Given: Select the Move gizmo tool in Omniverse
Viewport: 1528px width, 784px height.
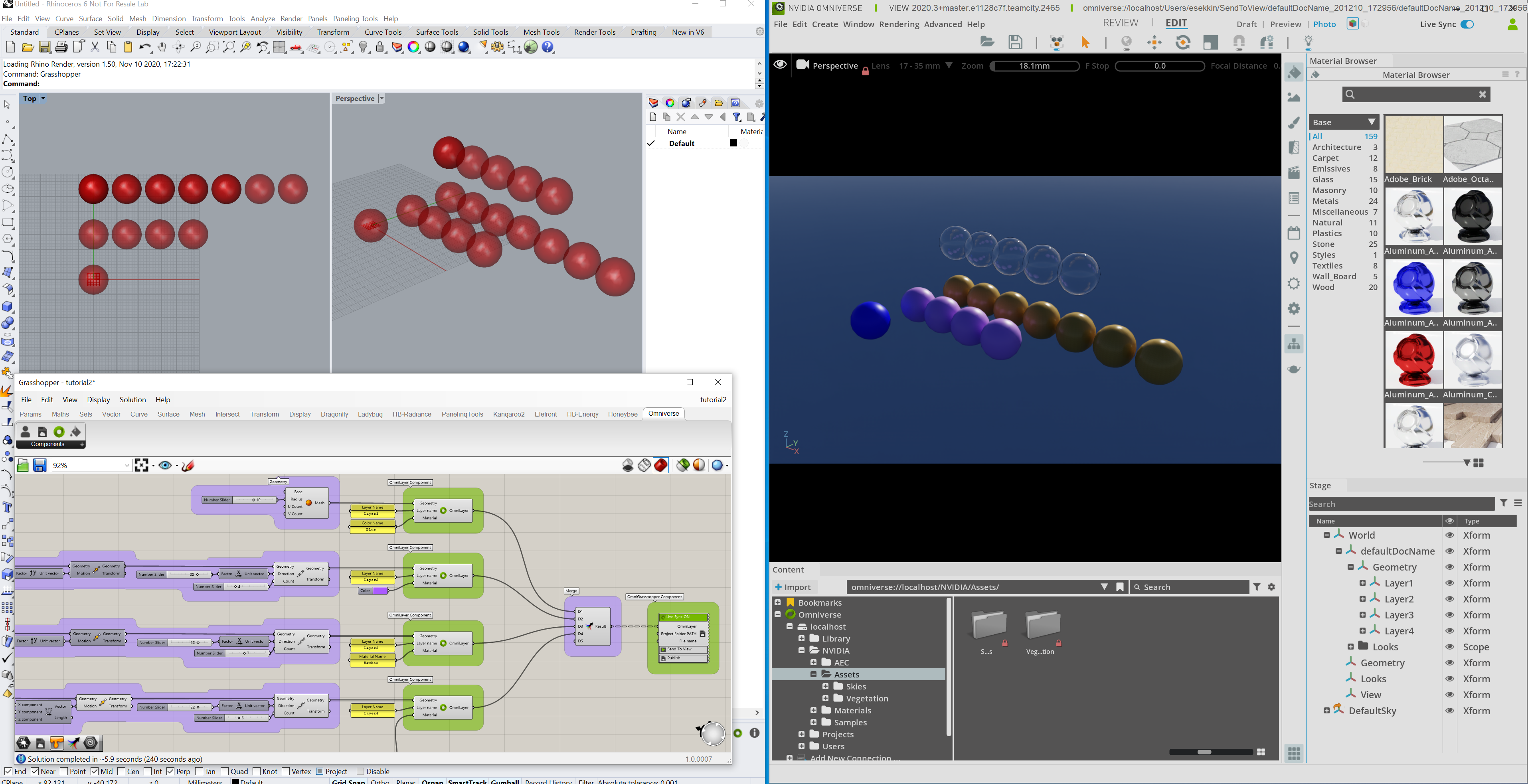Looking at the screenshot, I should click(1155, 43).
